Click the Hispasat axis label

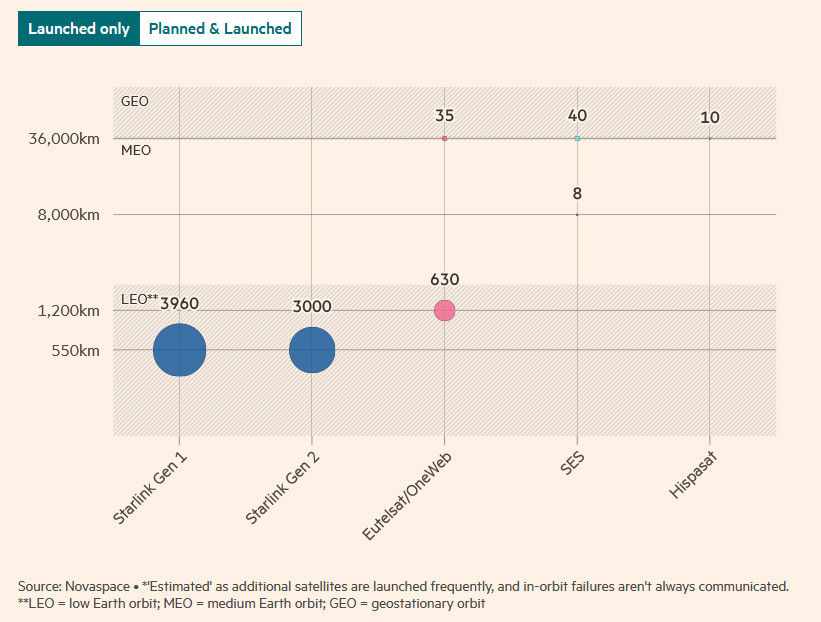tap(692, 475)
